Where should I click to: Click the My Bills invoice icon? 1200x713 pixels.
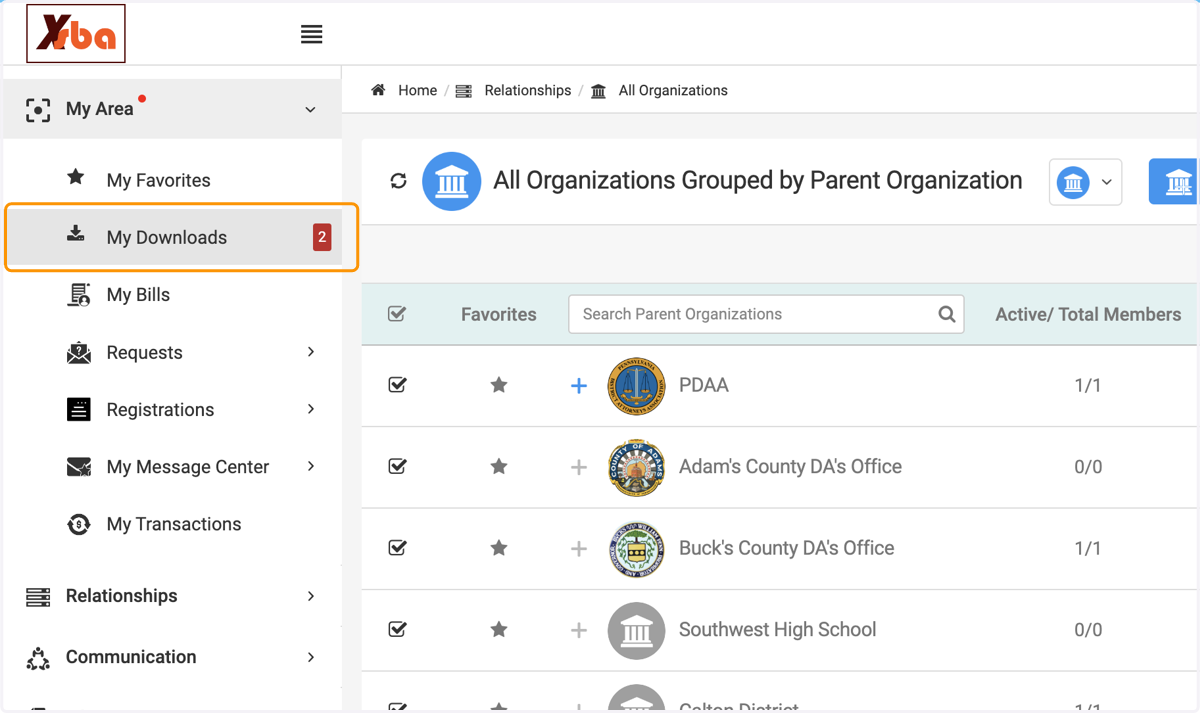78,294
